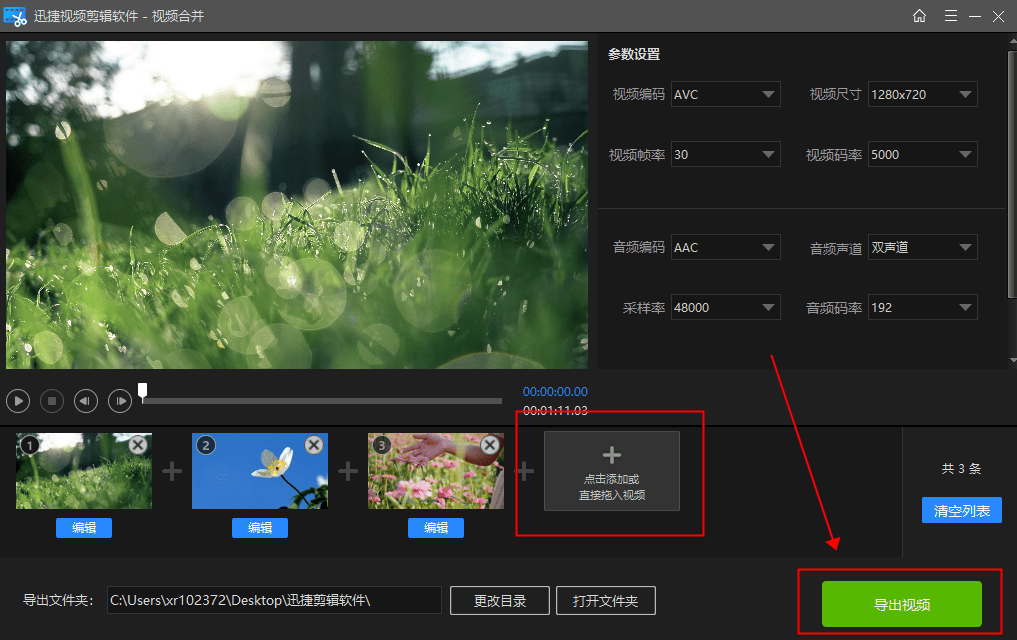Viewport: 1017px width, 640px height.
Task: Click the video preview area
Action: [297, 205]
